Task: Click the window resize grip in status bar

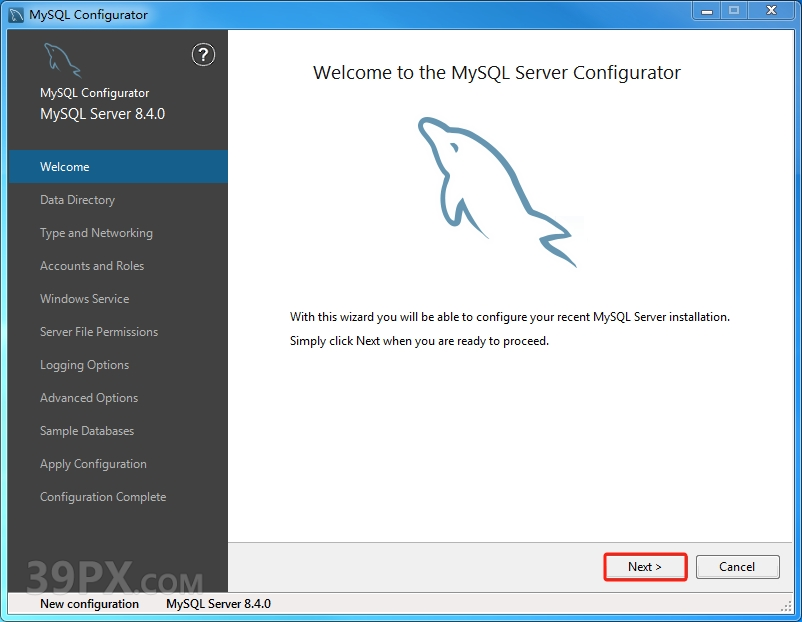Action: 786,606
